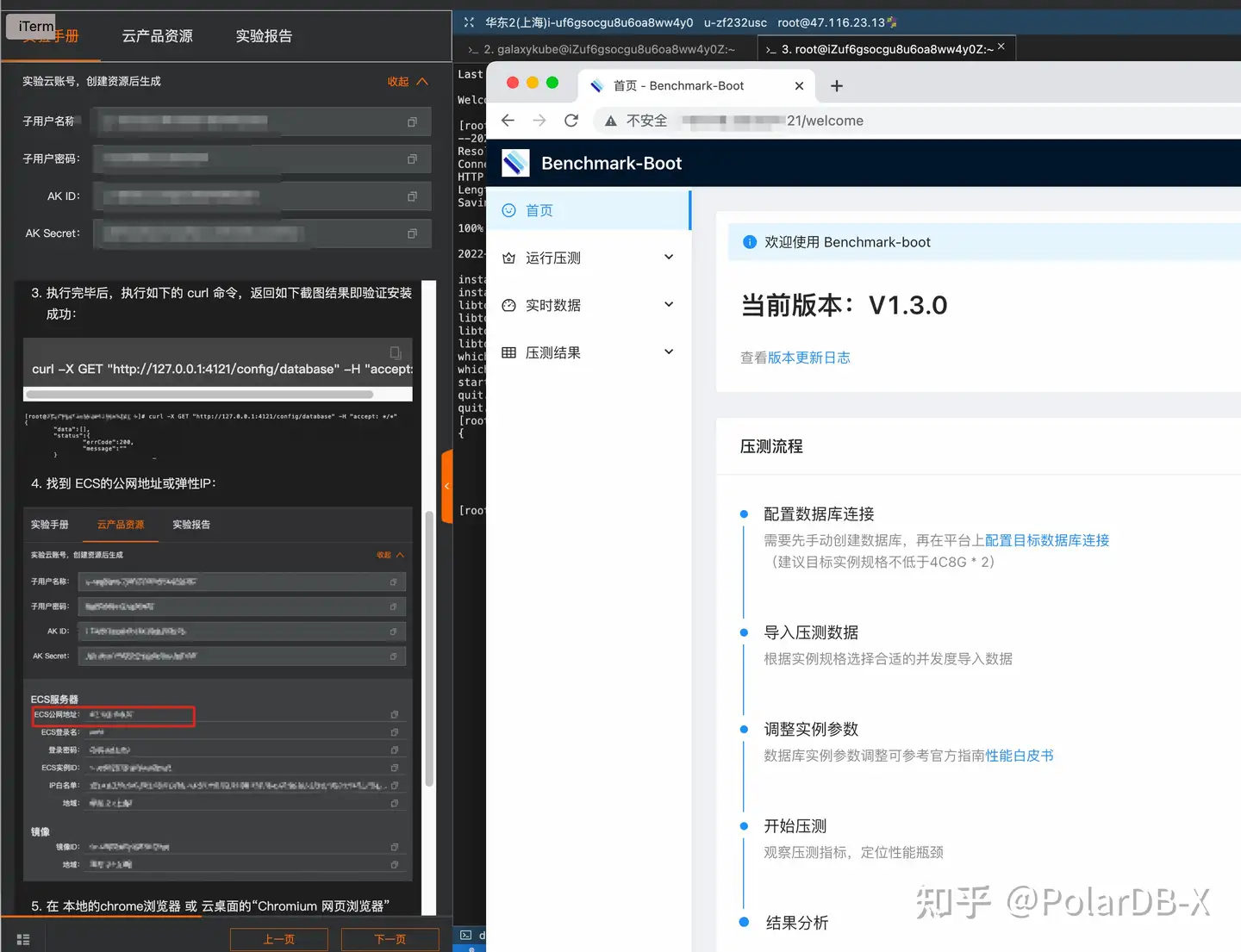
Task: Click the info icon beside 欢迎使用 Benchmark-boot
Action: (750, 242)
